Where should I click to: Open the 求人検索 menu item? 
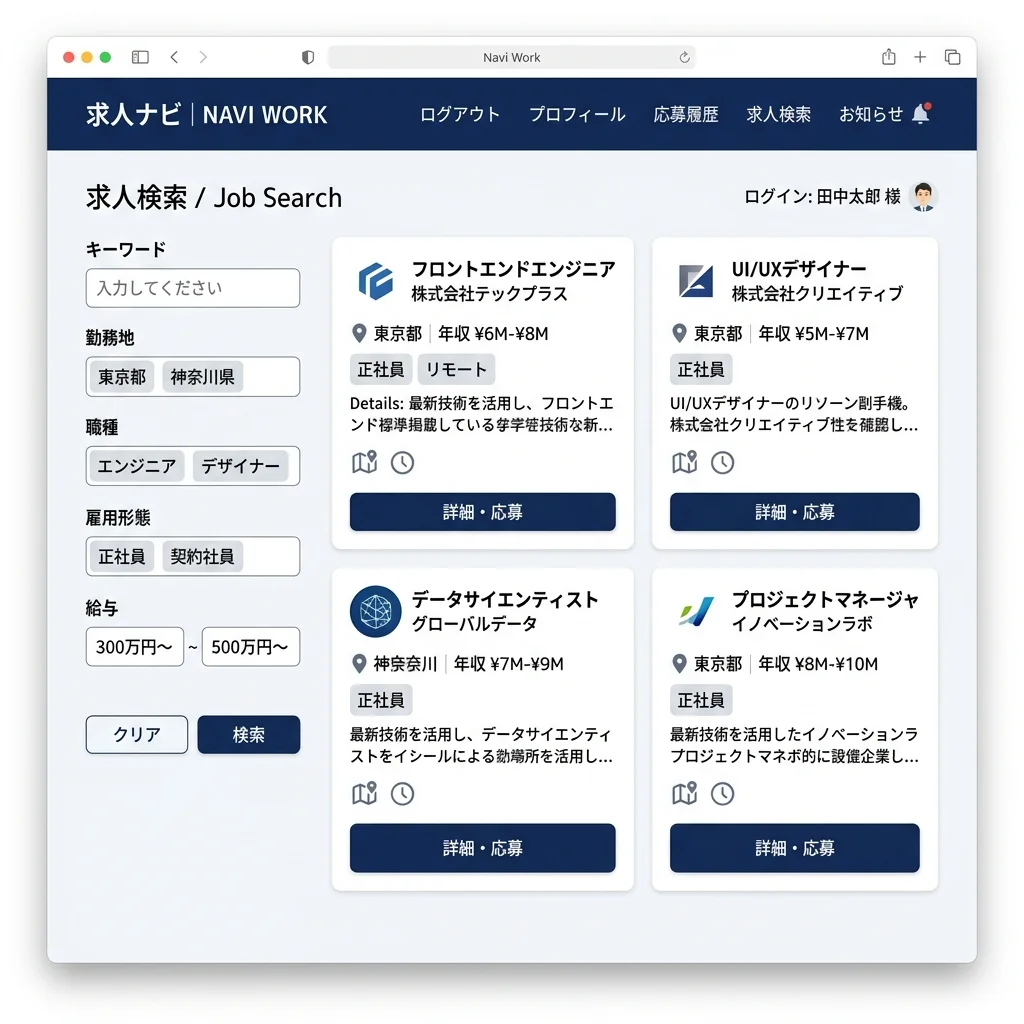778,114
